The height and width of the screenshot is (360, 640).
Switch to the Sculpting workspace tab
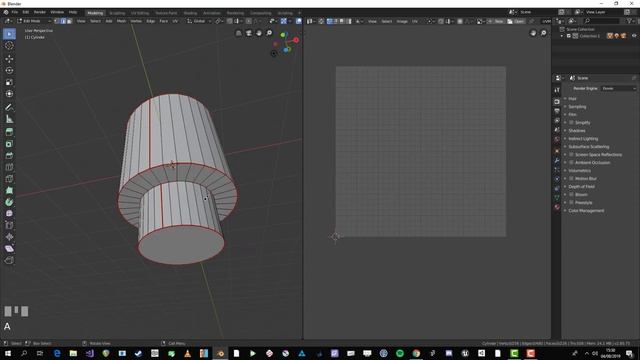pyautogui.click(x=117, y=13)
